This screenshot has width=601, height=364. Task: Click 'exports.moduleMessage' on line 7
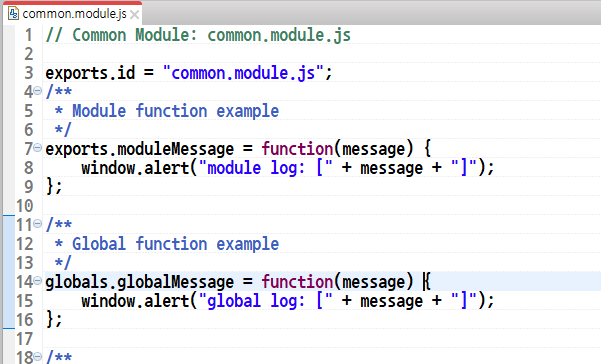[140, 149]
